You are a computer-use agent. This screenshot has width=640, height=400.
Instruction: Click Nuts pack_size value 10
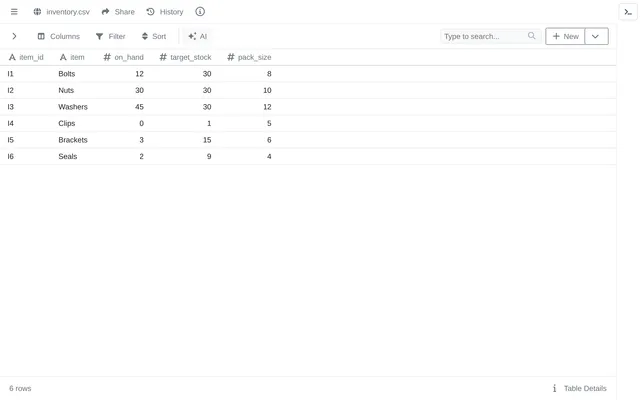[267, 90]
